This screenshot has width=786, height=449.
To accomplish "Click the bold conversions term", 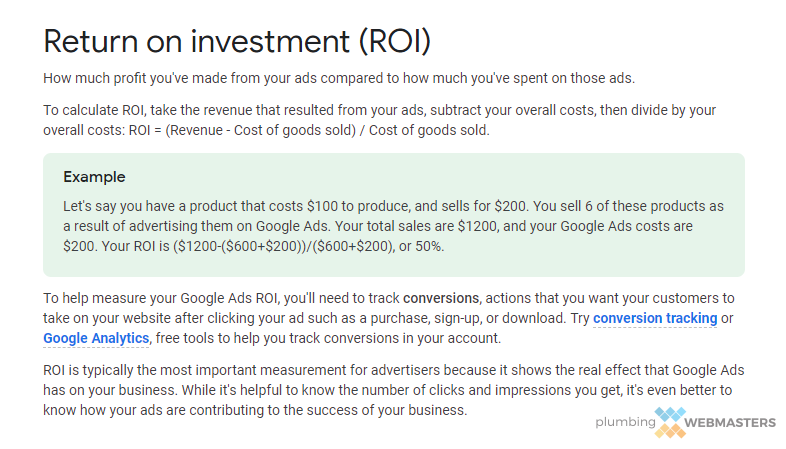I will [441, 298].
